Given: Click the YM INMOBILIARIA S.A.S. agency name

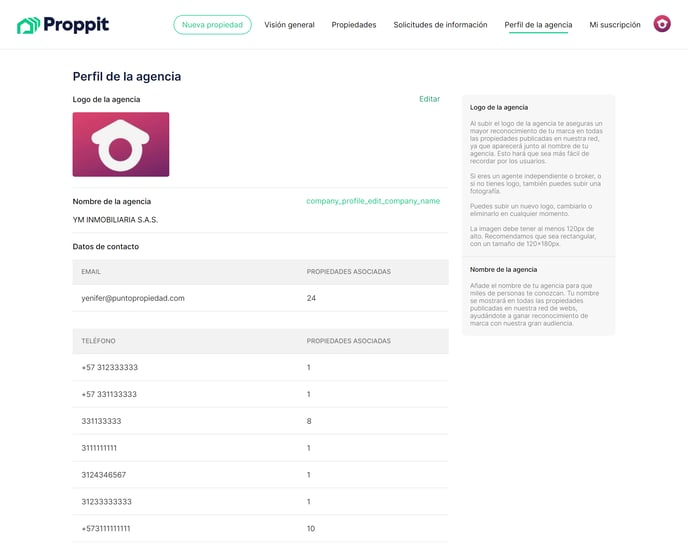Looking at the screenshot, I should tap(115, 219).
